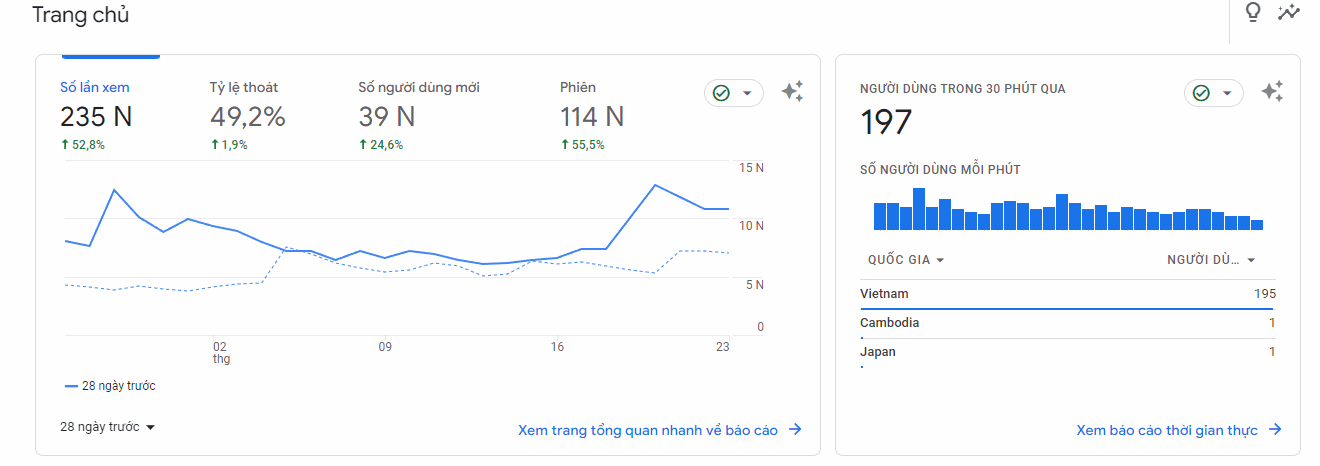Viewport: 1320px width, 466px height.
Task: Click sparkle icon in realtime card
Action: 1272,92
